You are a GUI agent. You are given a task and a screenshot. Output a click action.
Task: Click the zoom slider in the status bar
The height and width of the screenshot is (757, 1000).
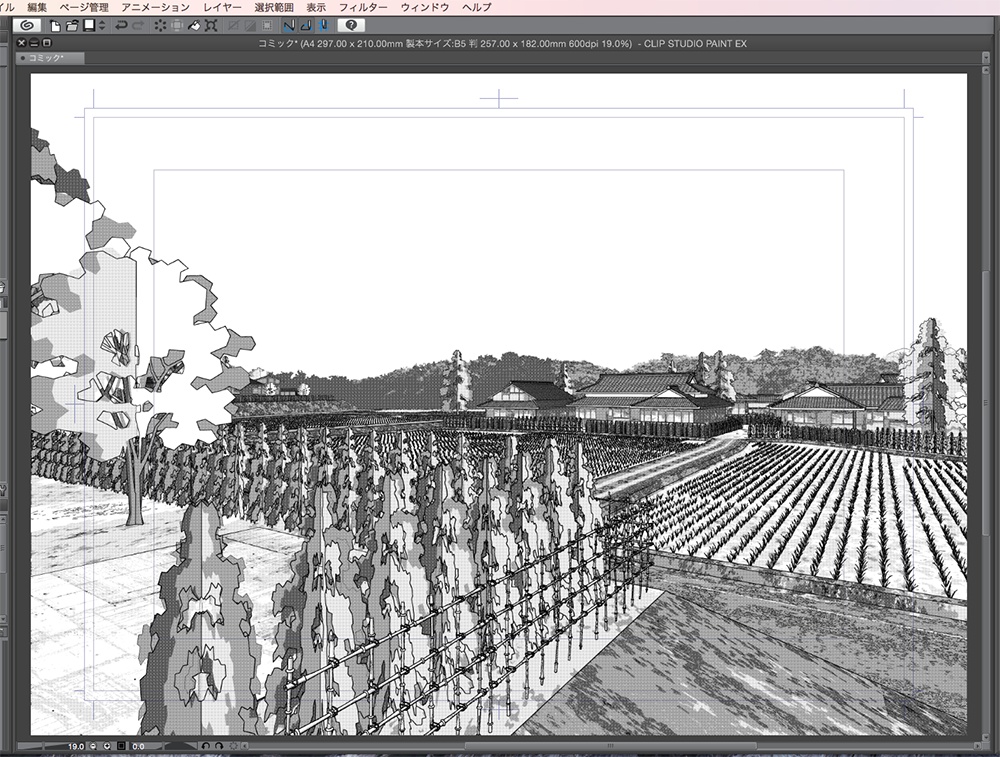click(45, 745)
